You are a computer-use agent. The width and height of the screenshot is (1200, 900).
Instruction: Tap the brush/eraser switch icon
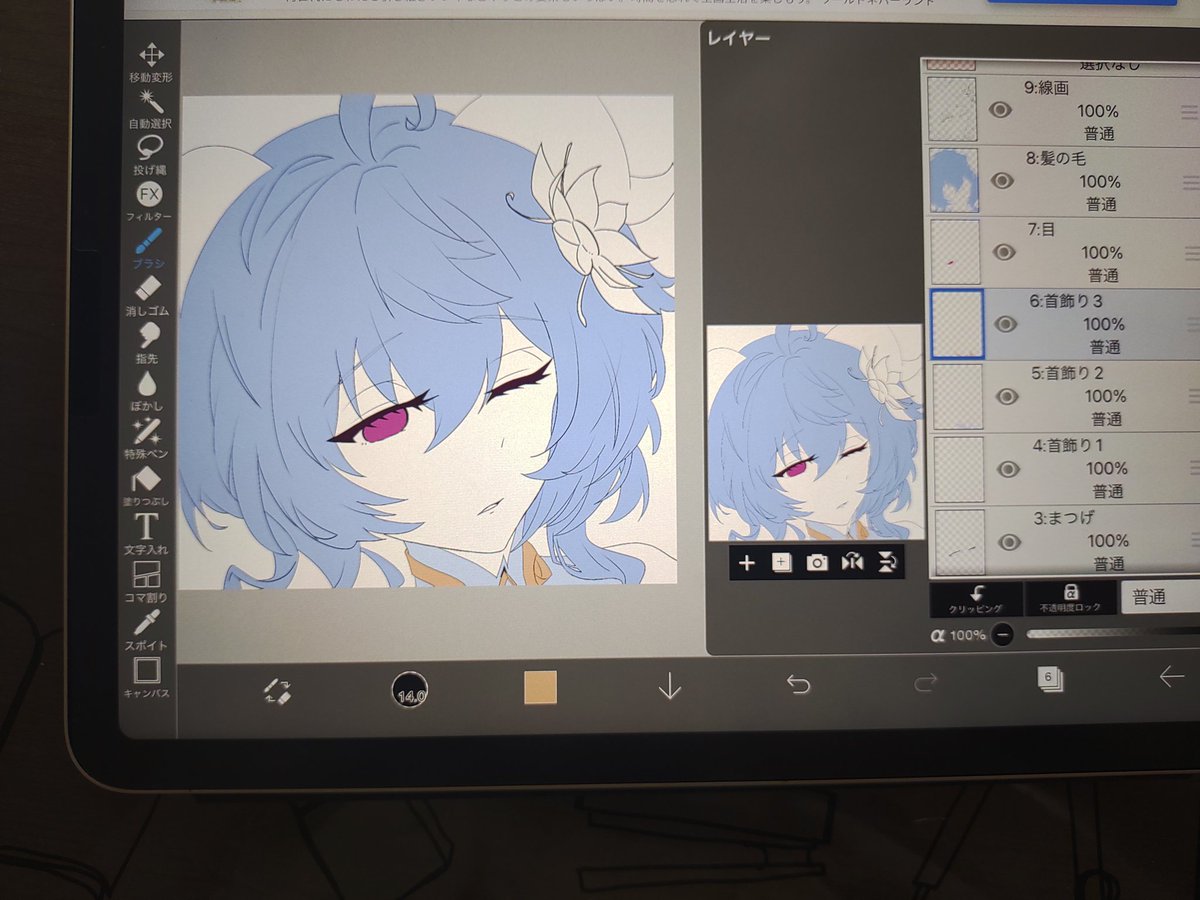277,690
